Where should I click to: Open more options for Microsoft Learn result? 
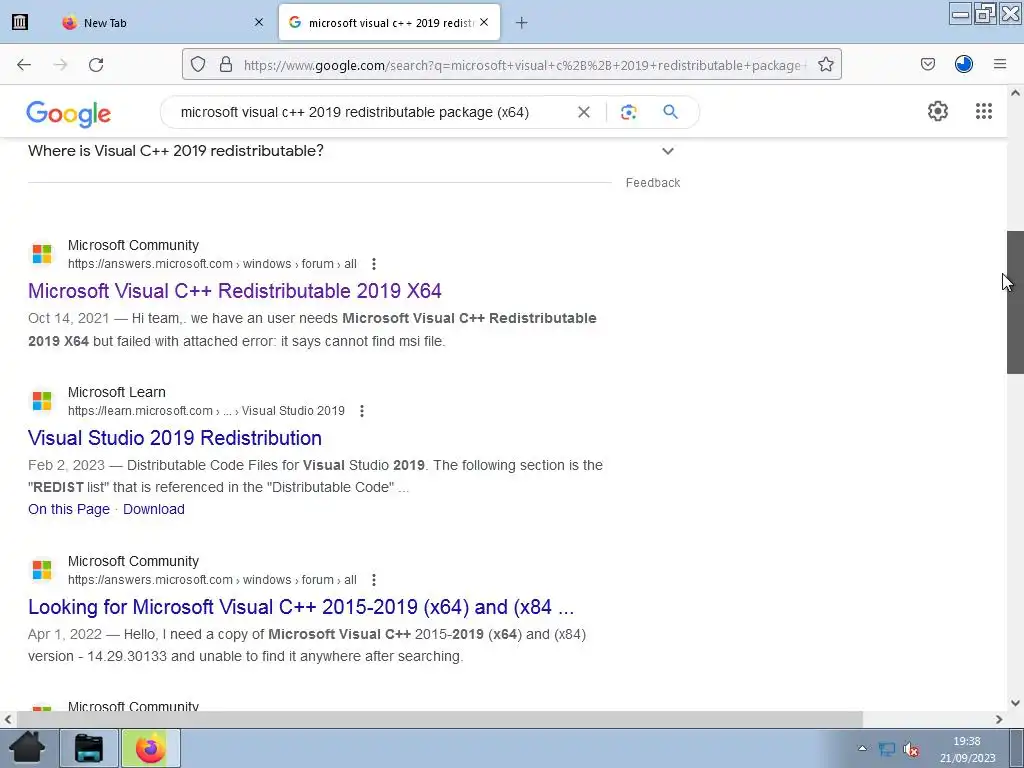point(362,411)
